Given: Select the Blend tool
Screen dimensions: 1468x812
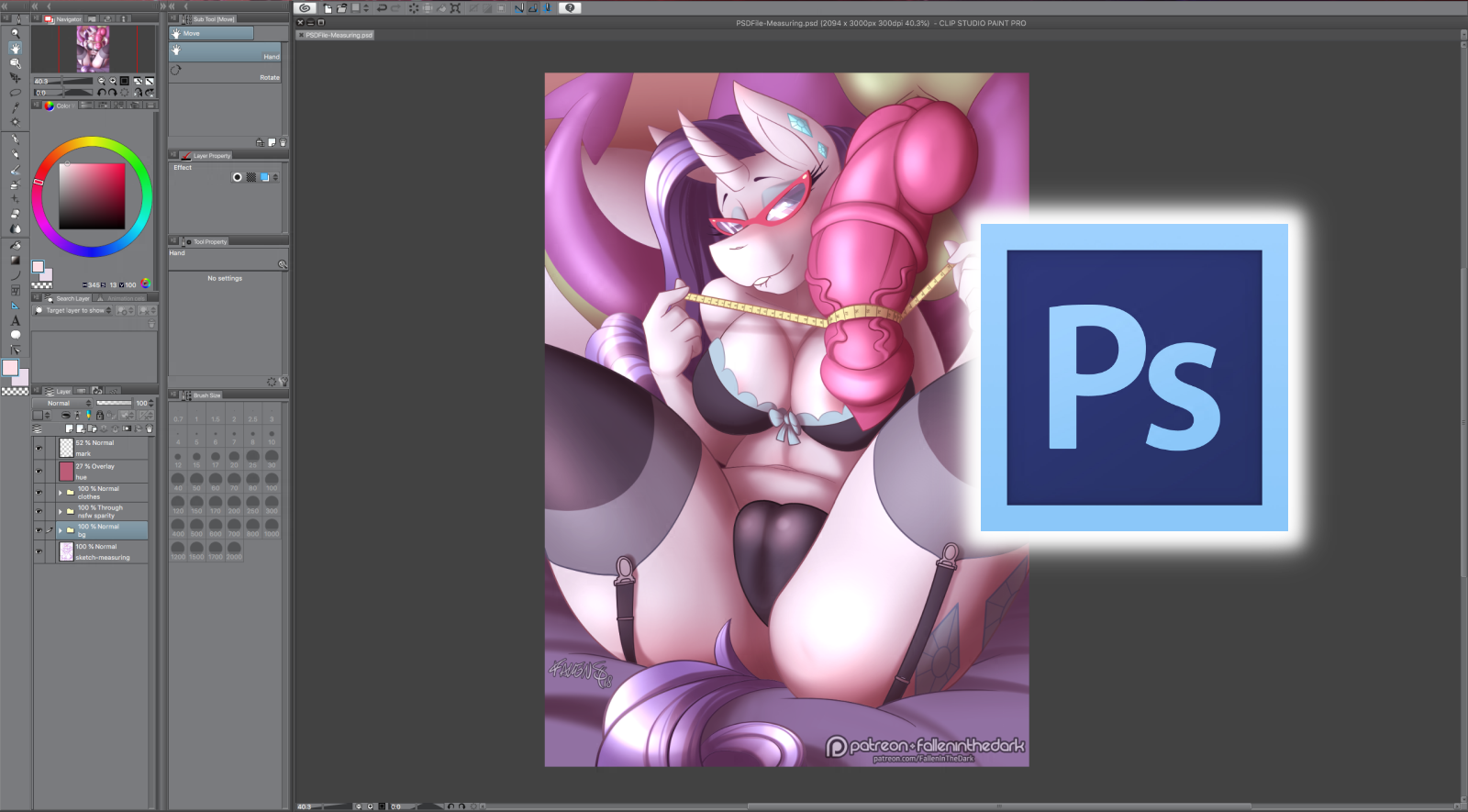Looking at the screenshot, I should 15,229.
